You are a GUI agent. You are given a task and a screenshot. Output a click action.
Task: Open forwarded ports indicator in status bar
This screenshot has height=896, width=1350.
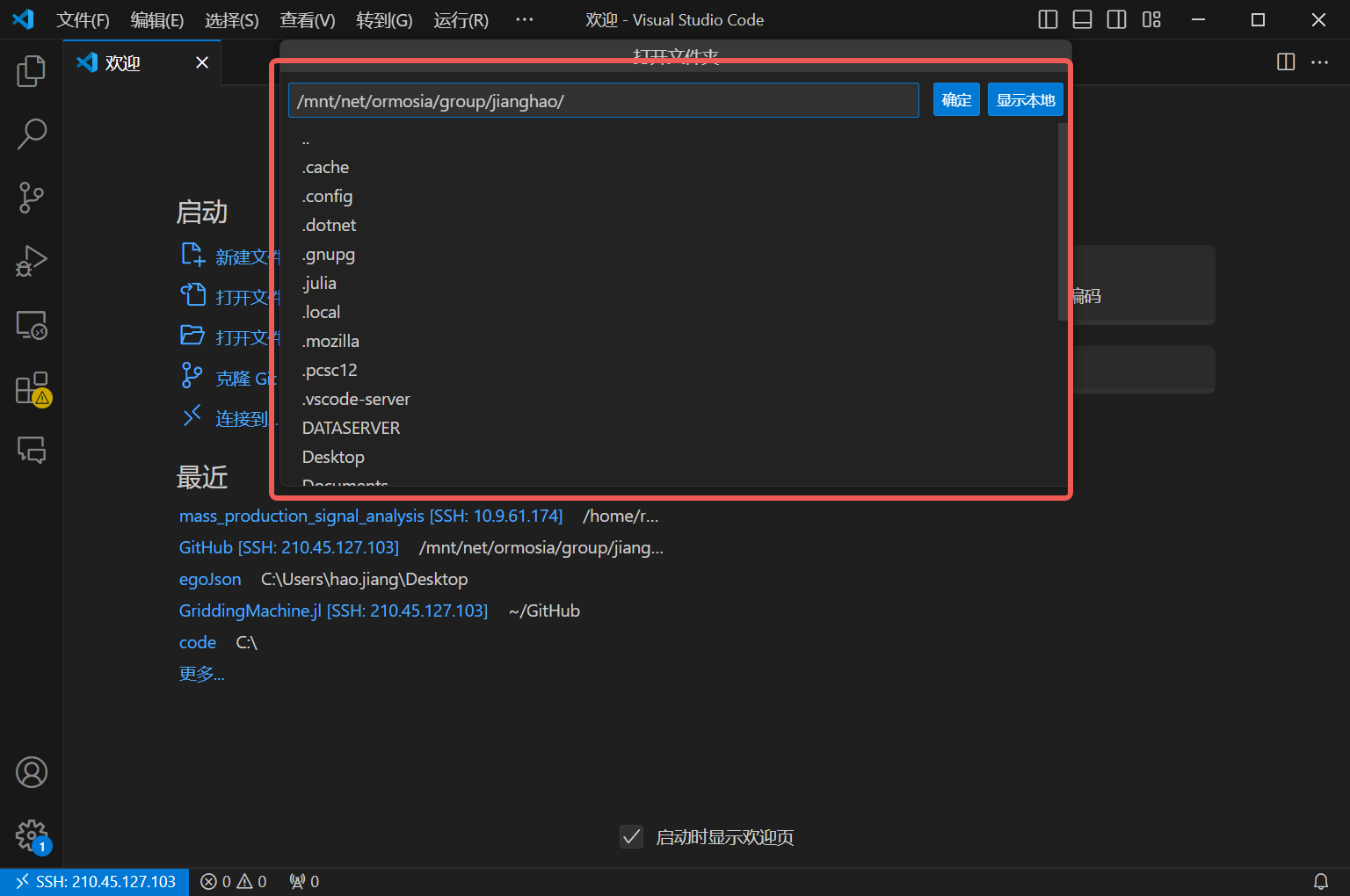304,881
